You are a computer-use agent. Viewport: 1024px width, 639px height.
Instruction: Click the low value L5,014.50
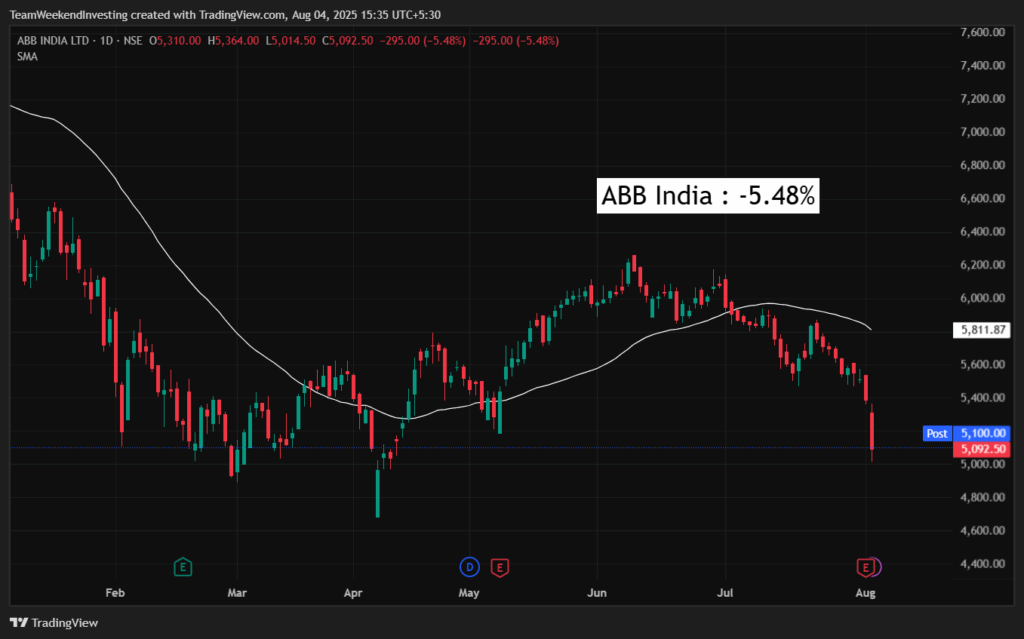click(x=291, y=41)
